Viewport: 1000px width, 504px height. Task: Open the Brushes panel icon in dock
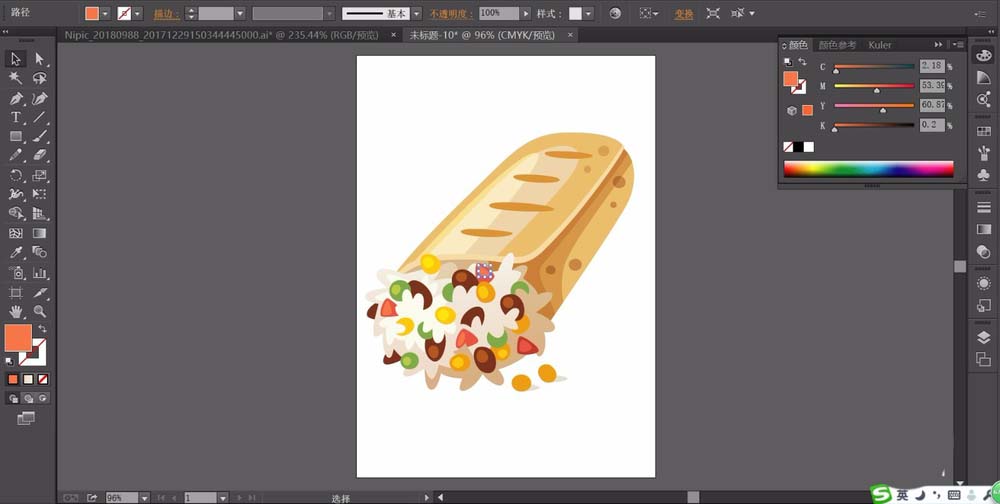coord(983,153)
